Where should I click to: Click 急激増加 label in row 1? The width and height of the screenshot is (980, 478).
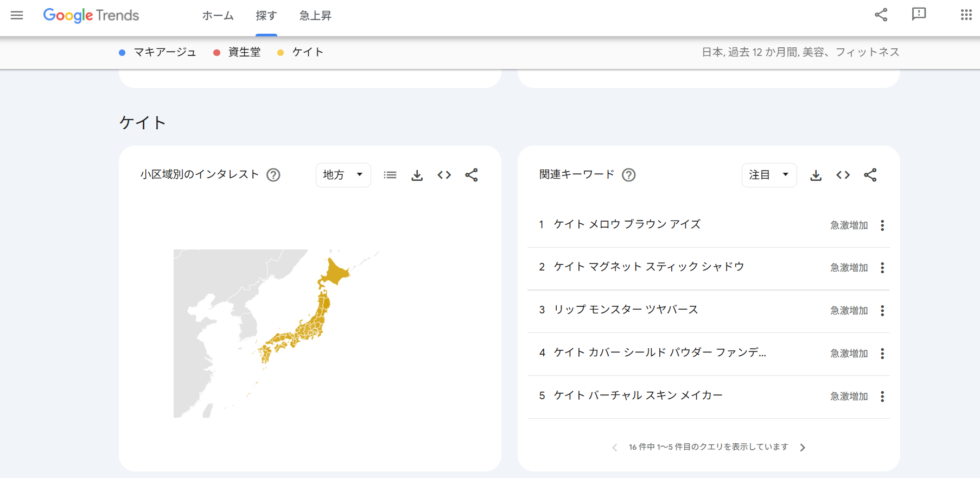coord(849,226)
